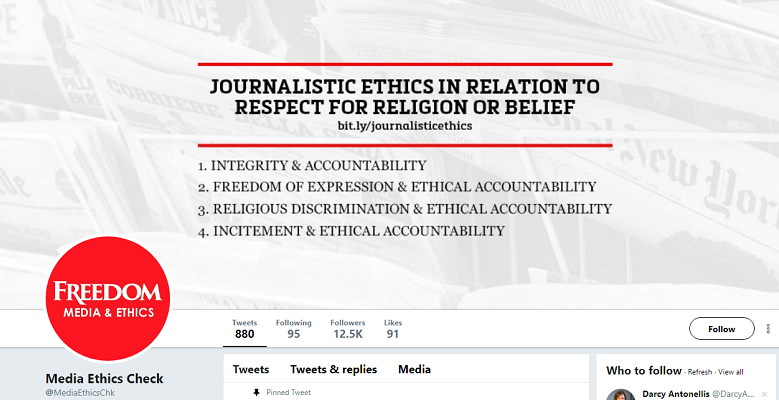Click the bit.ly/journalisticethics text in the header banner
This screenshot has width=779, height=400.
pos(404,127)
